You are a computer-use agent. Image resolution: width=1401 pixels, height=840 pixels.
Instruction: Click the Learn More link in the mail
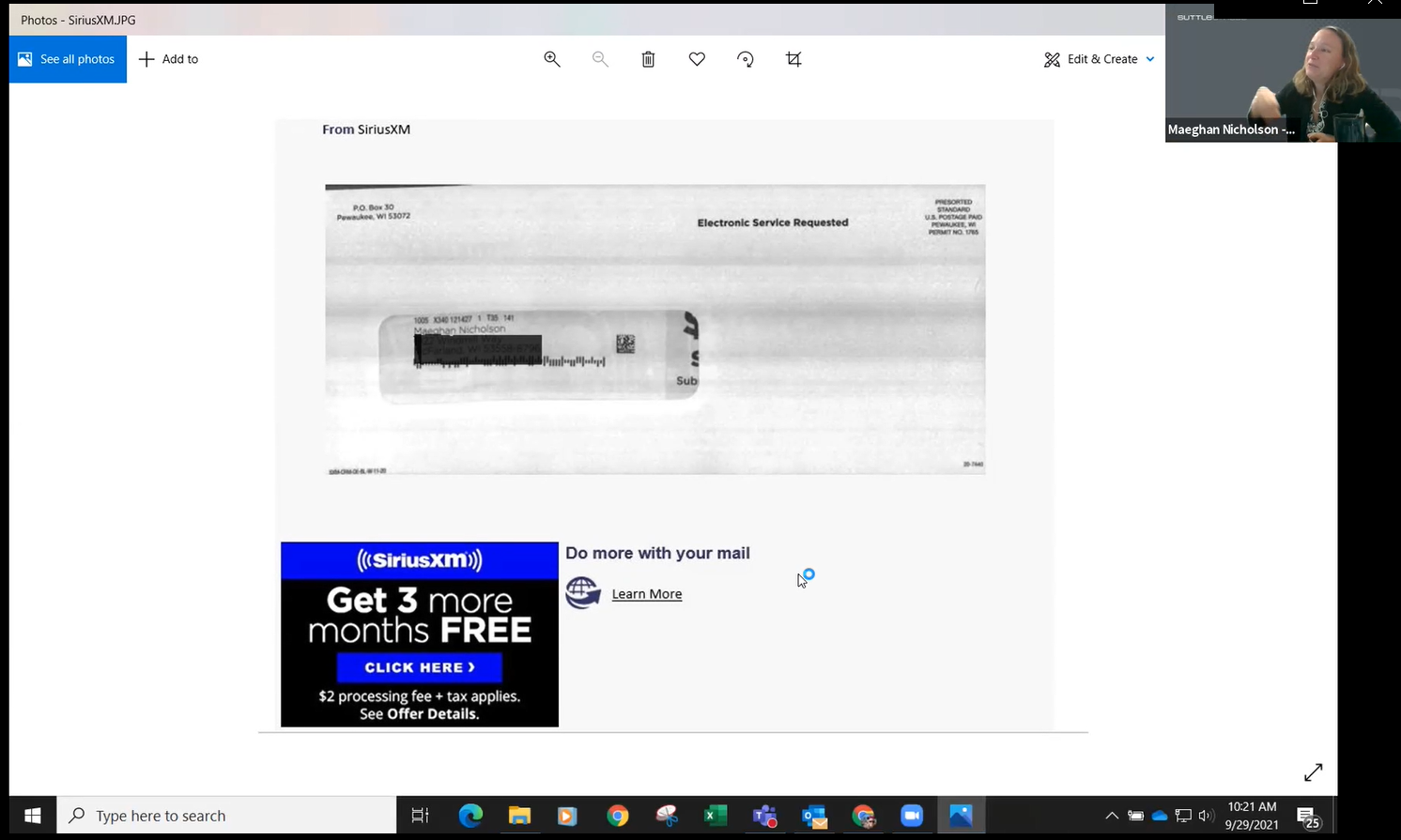pos(646,593)
